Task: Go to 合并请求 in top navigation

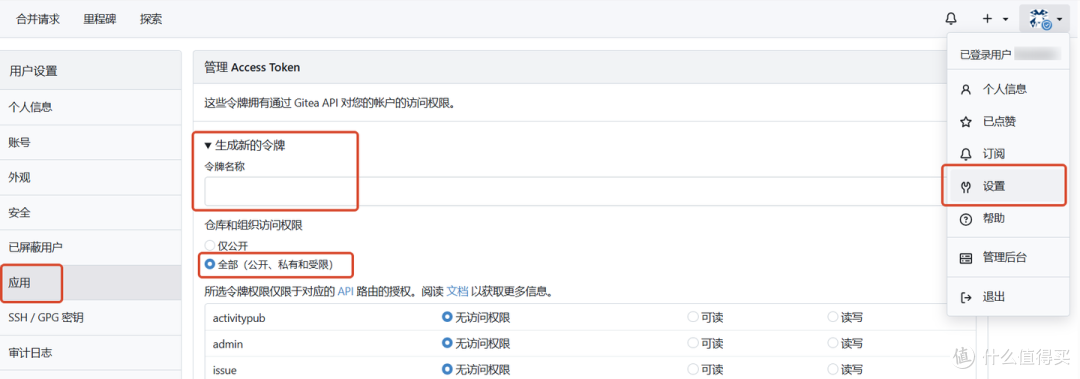Action: click(x=38, y=19)
